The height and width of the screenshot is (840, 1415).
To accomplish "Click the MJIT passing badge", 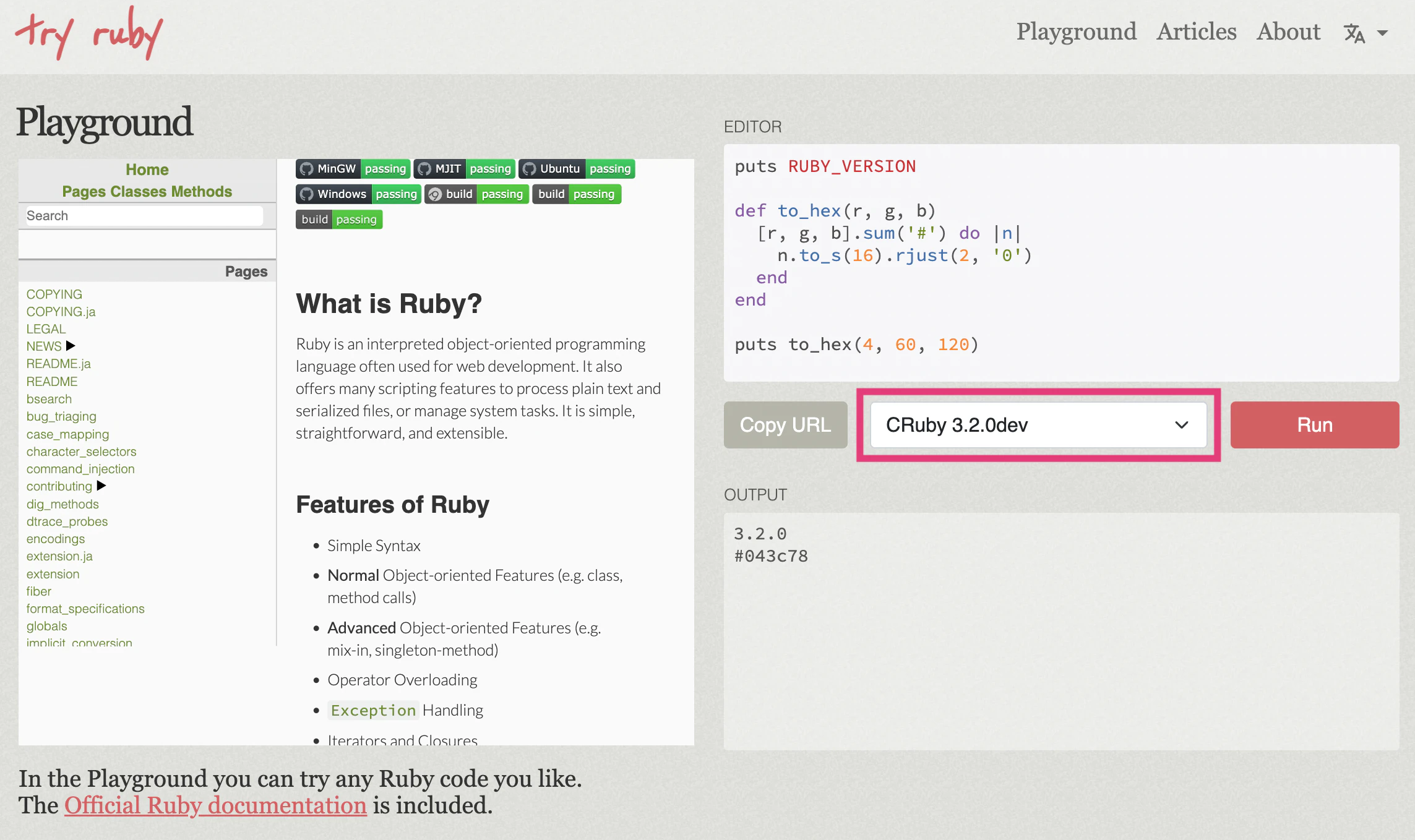I will [x=465, y=169].
